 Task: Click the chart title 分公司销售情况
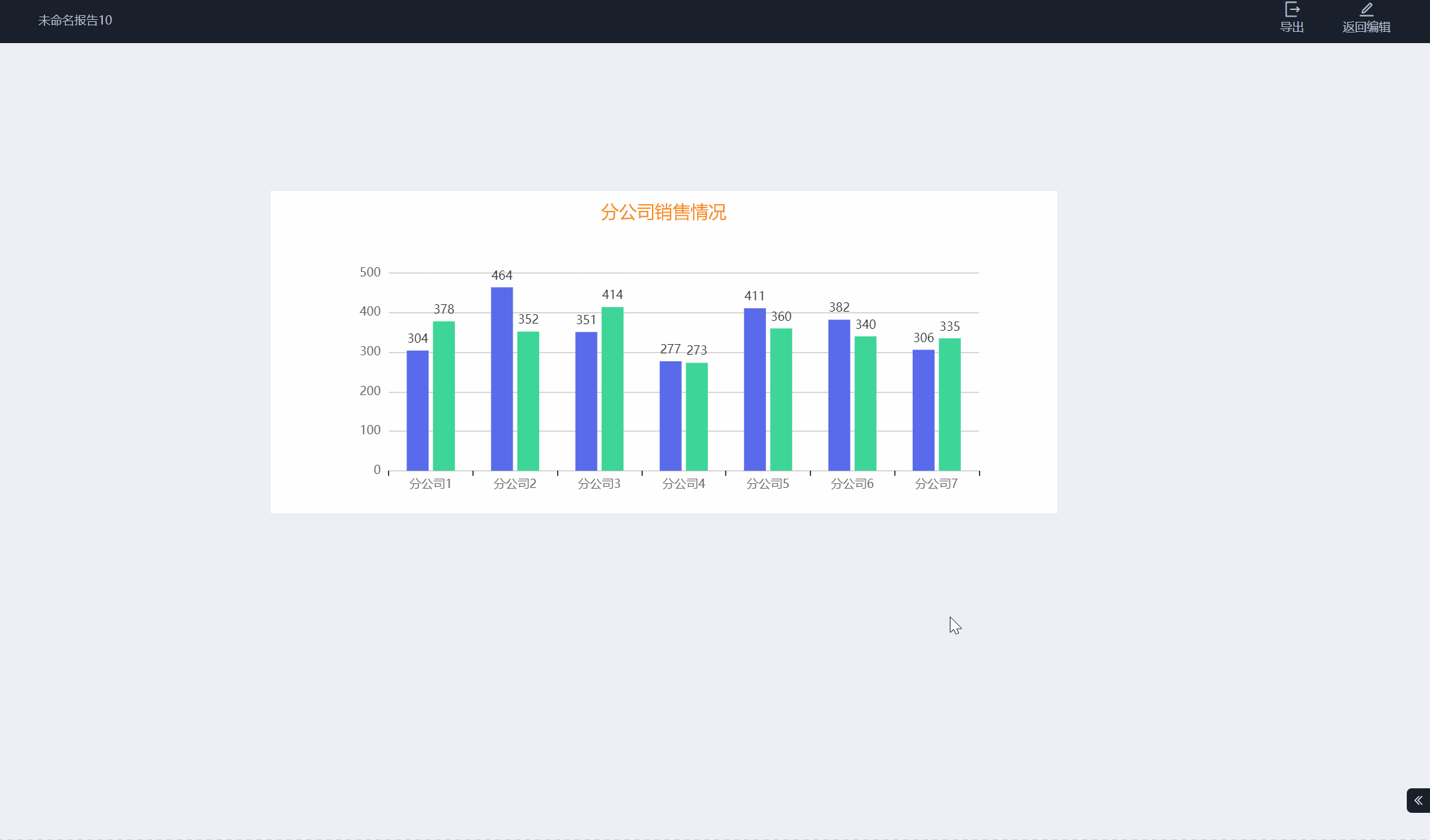pyautogui.click(x=663, y=212)
